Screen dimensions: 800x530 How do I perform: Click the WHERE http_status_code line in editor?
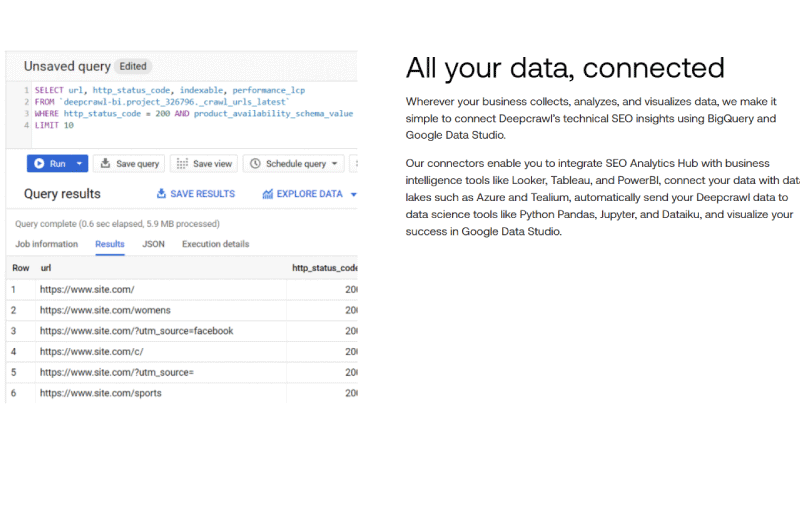(x=194, y=114)
